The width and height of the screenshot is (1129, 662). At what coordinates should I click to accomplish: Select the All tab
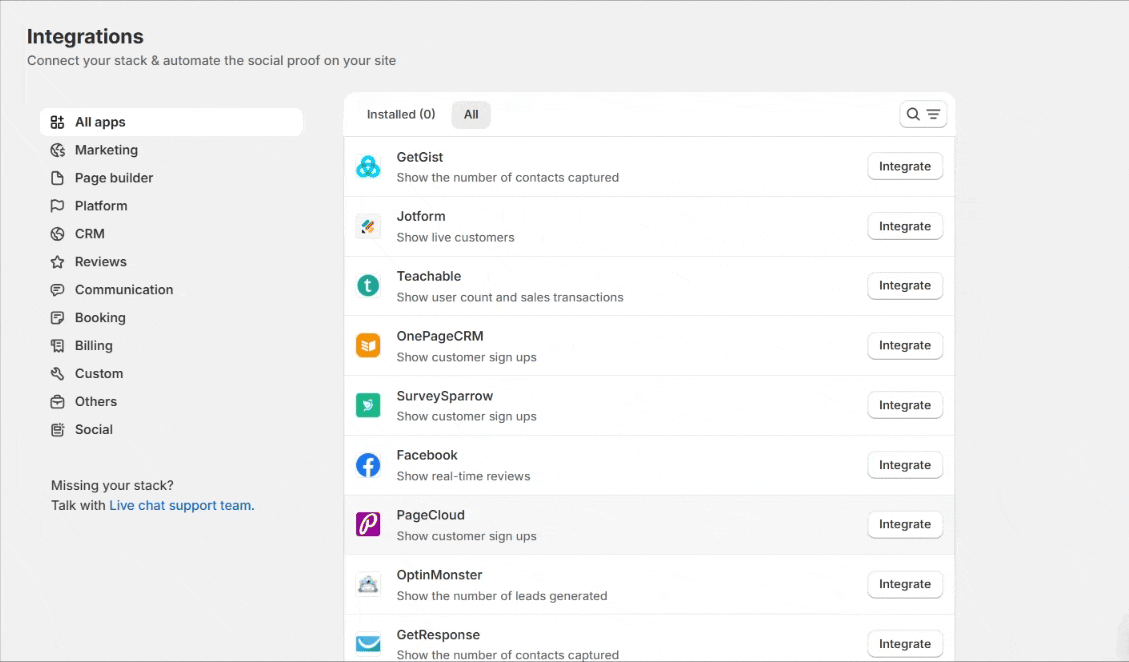(x=471, y=114)
